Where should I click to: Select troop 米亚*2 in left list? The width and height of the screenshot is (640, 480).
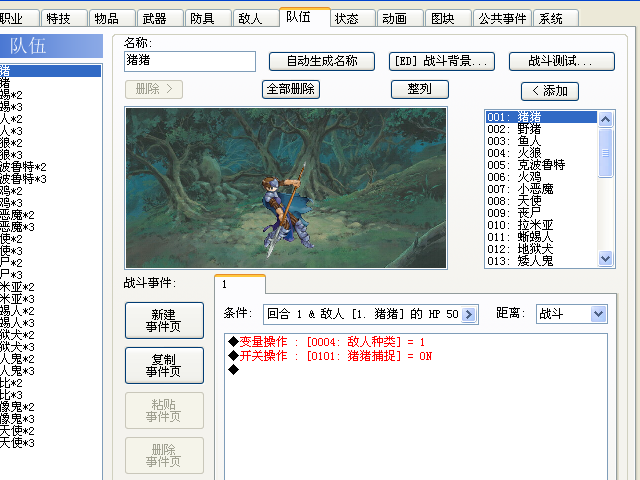click(50, 287)
